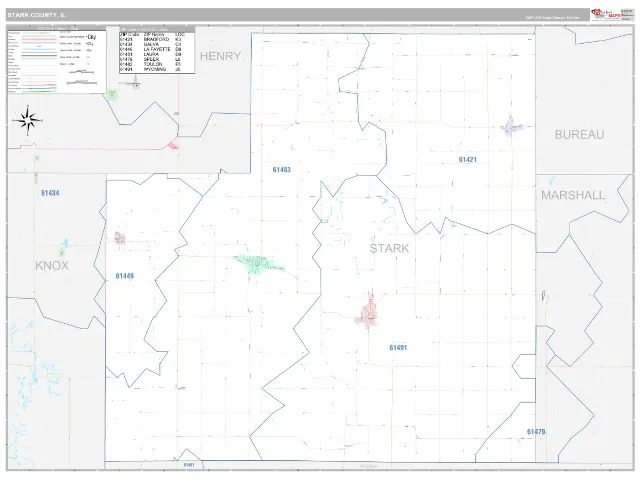Click the MARSHALL county label
Viewport: 640px width, 480px height.
573,196
